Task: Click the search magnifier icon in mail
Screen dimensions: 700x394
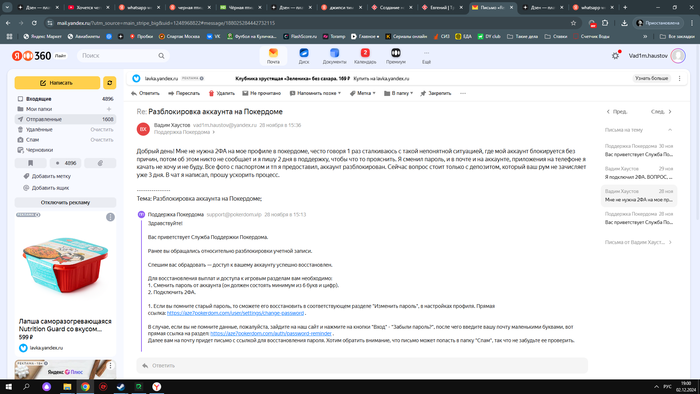Action: coord(161,56)
